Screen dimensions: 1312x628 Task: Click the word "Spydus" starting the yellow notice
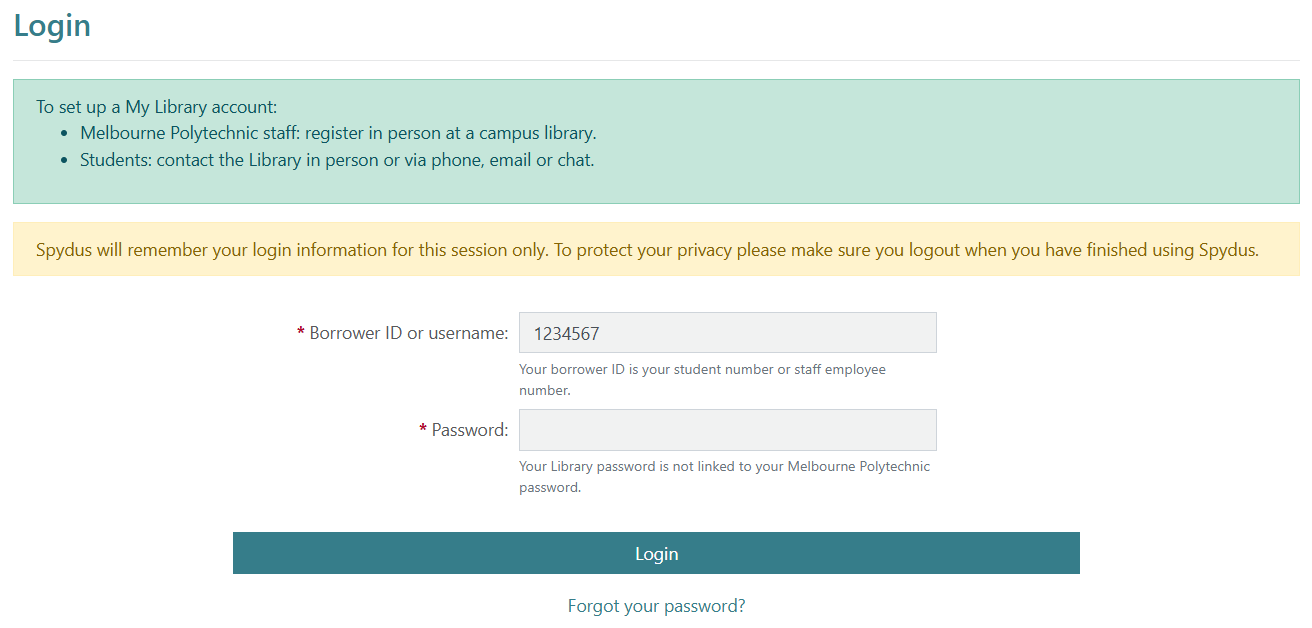[x=64, y=250]
